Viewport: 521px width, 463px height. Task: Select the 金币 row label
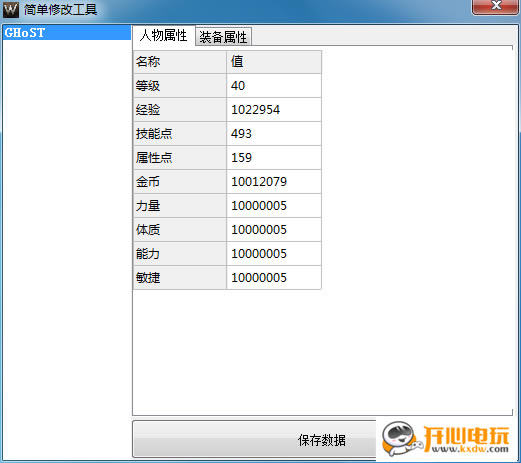pos(180,182)
